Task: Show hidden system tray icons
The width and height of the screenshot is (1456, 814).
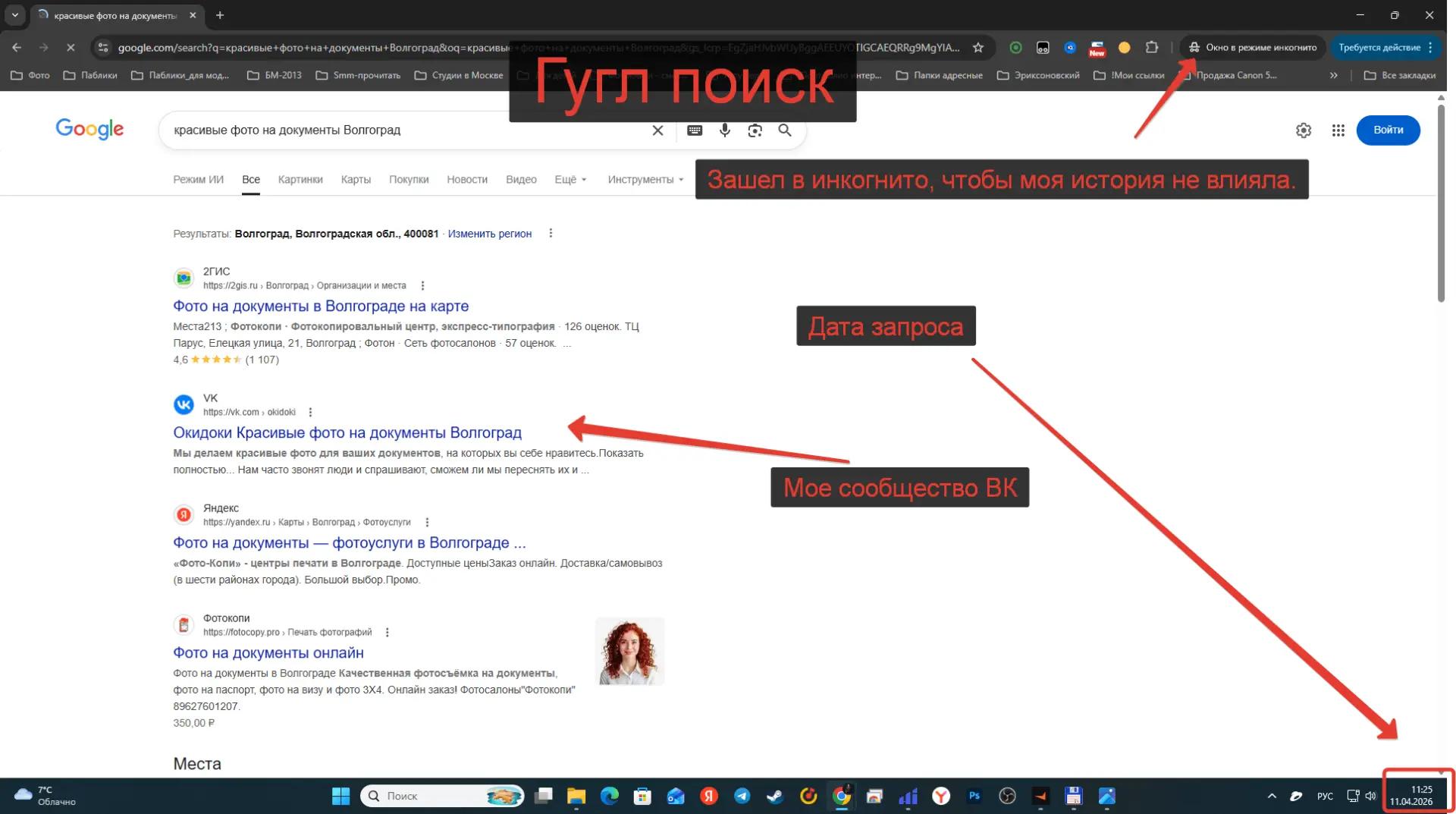Action: [1272, 796]
